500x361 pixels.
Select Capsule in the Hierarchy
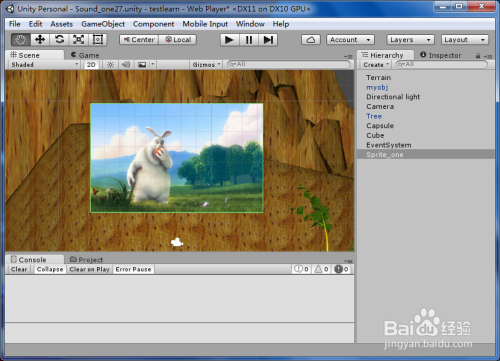pos(426,126)
